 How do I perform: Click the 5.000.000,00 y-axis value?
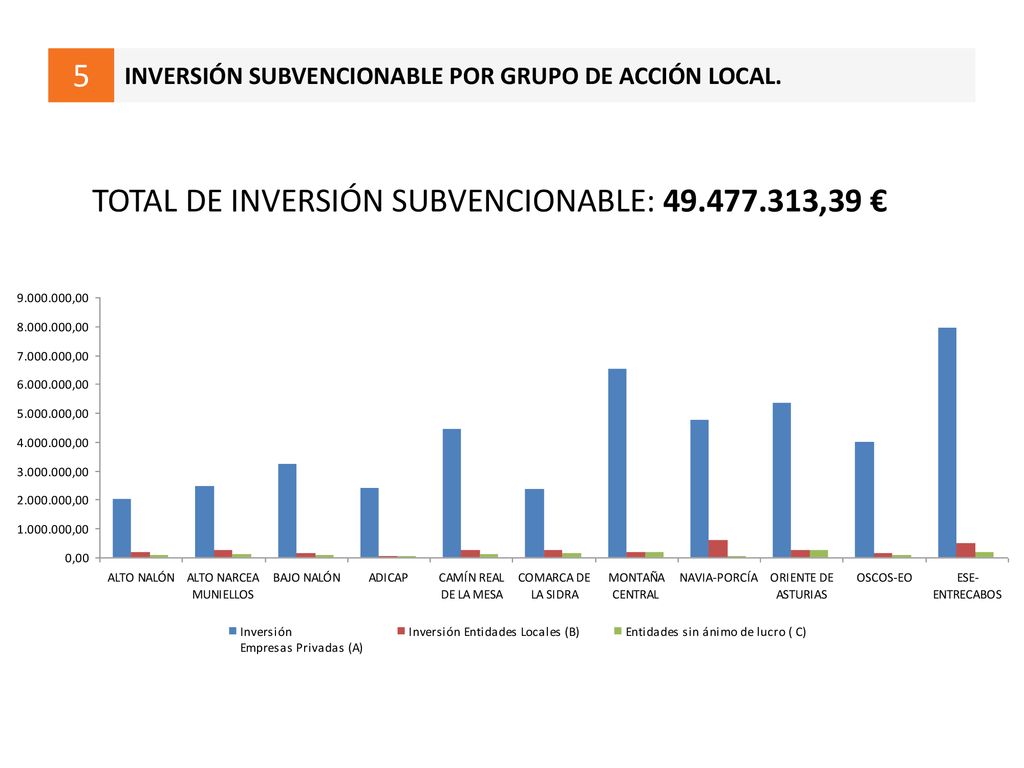(53, 413)
